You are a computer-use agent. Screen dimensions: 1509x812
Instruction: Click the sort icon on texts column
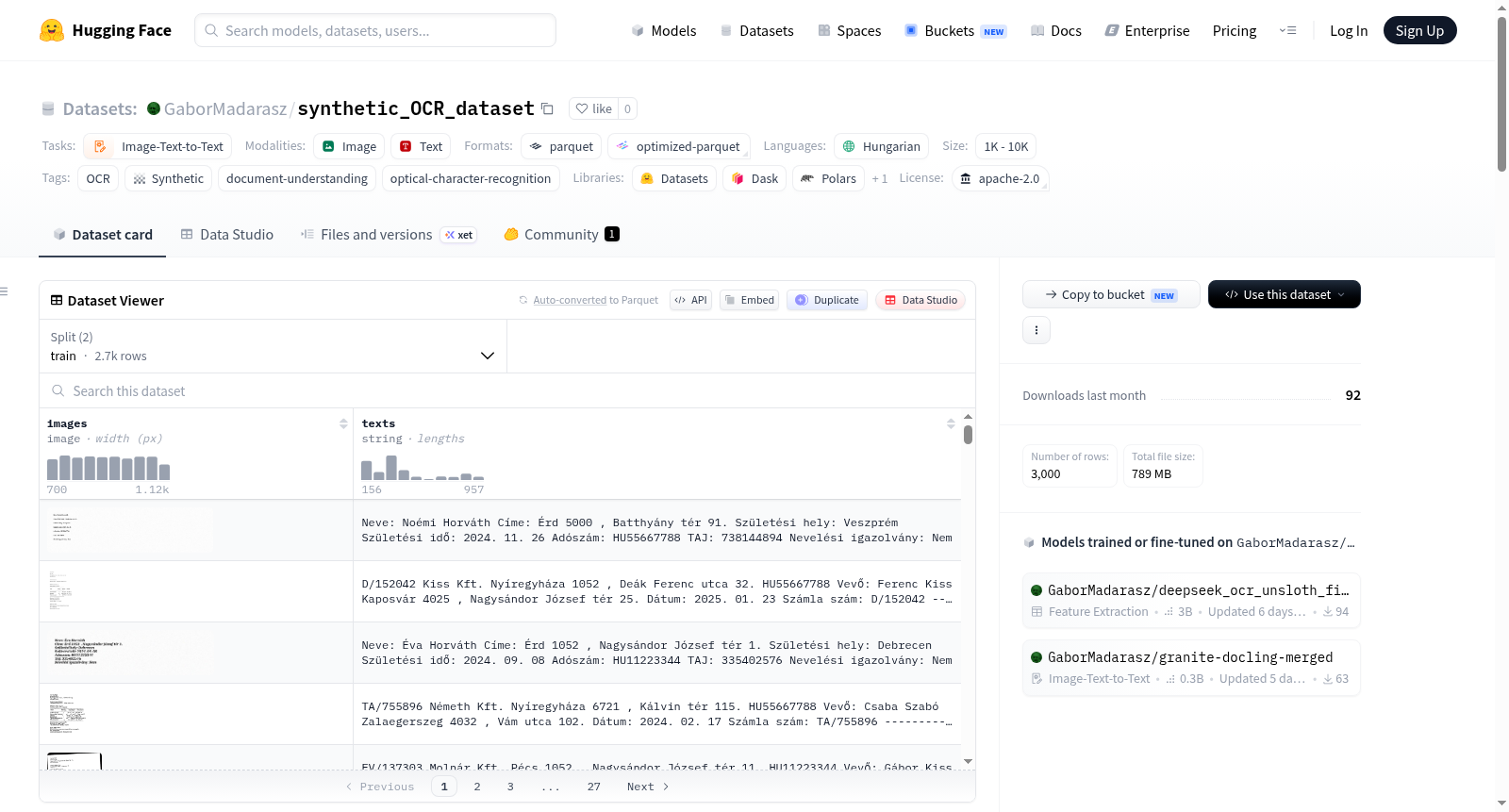point(951,423)
